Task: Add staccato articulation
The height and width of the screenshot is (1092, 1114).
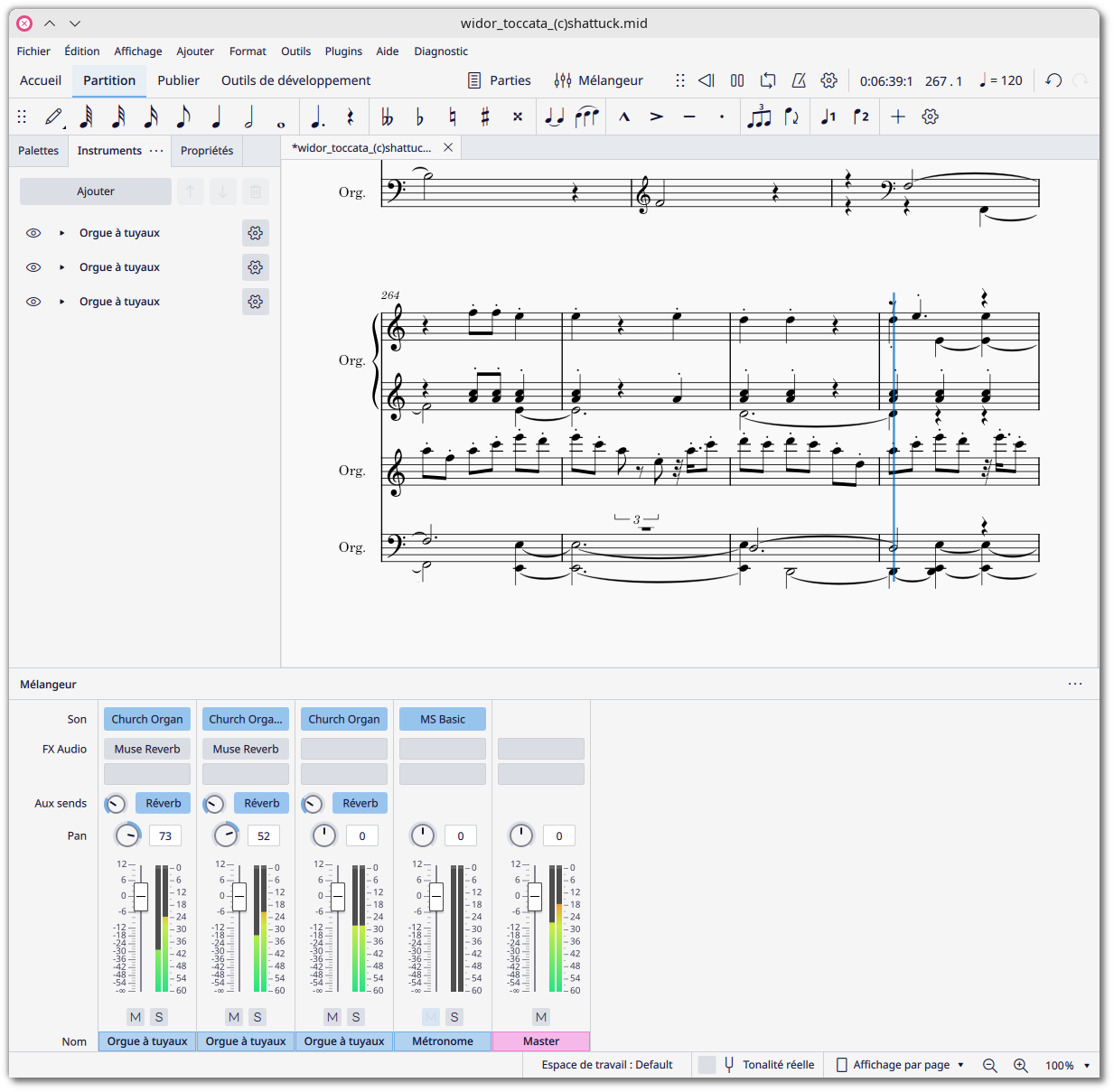Action: 722,117
